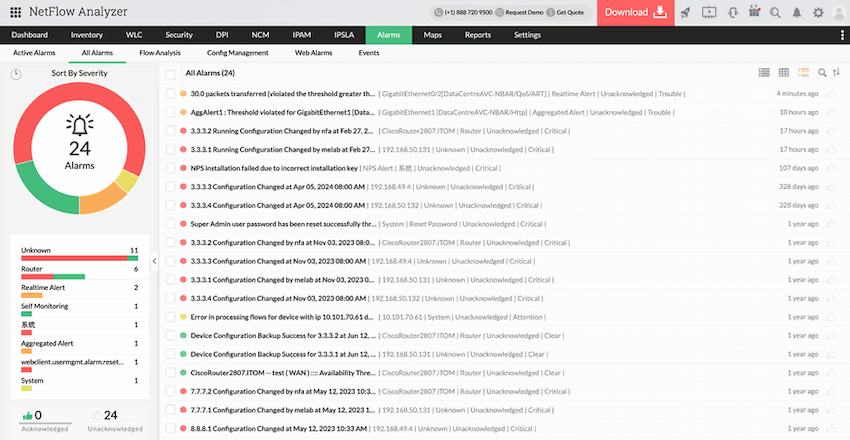The image size is (850, 440).
Task: Switch to table grid view icon
Action: click(784, 73)
